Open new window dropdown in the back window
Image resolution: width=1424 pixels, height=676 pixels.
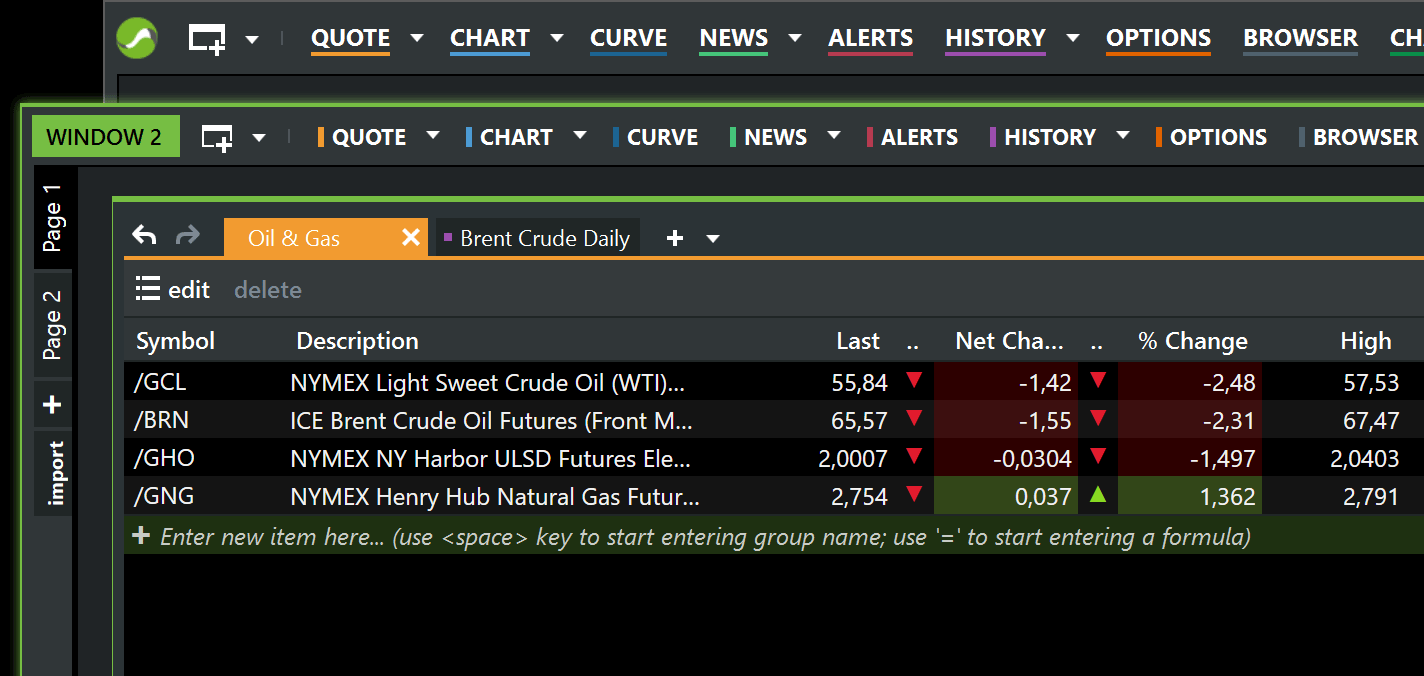point(252,40)
